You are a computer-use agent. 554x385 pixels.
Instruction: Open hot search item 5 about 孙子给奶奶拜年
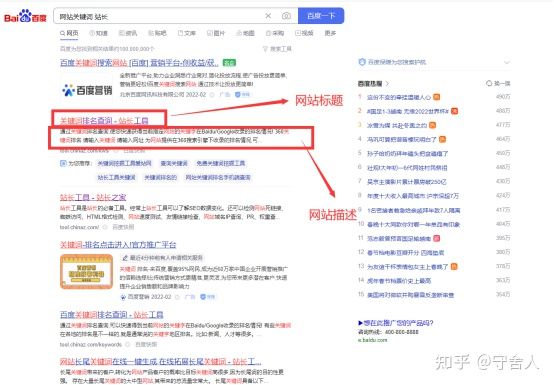(407, 154)
